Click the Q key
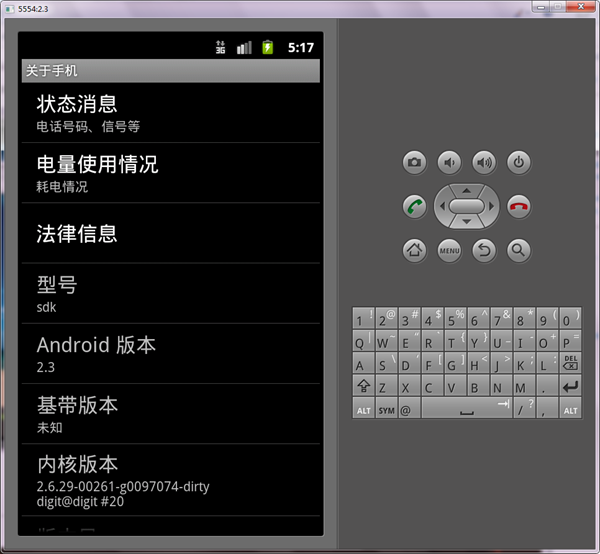Screen dimensions: 600x554 (x=364, y=340)
